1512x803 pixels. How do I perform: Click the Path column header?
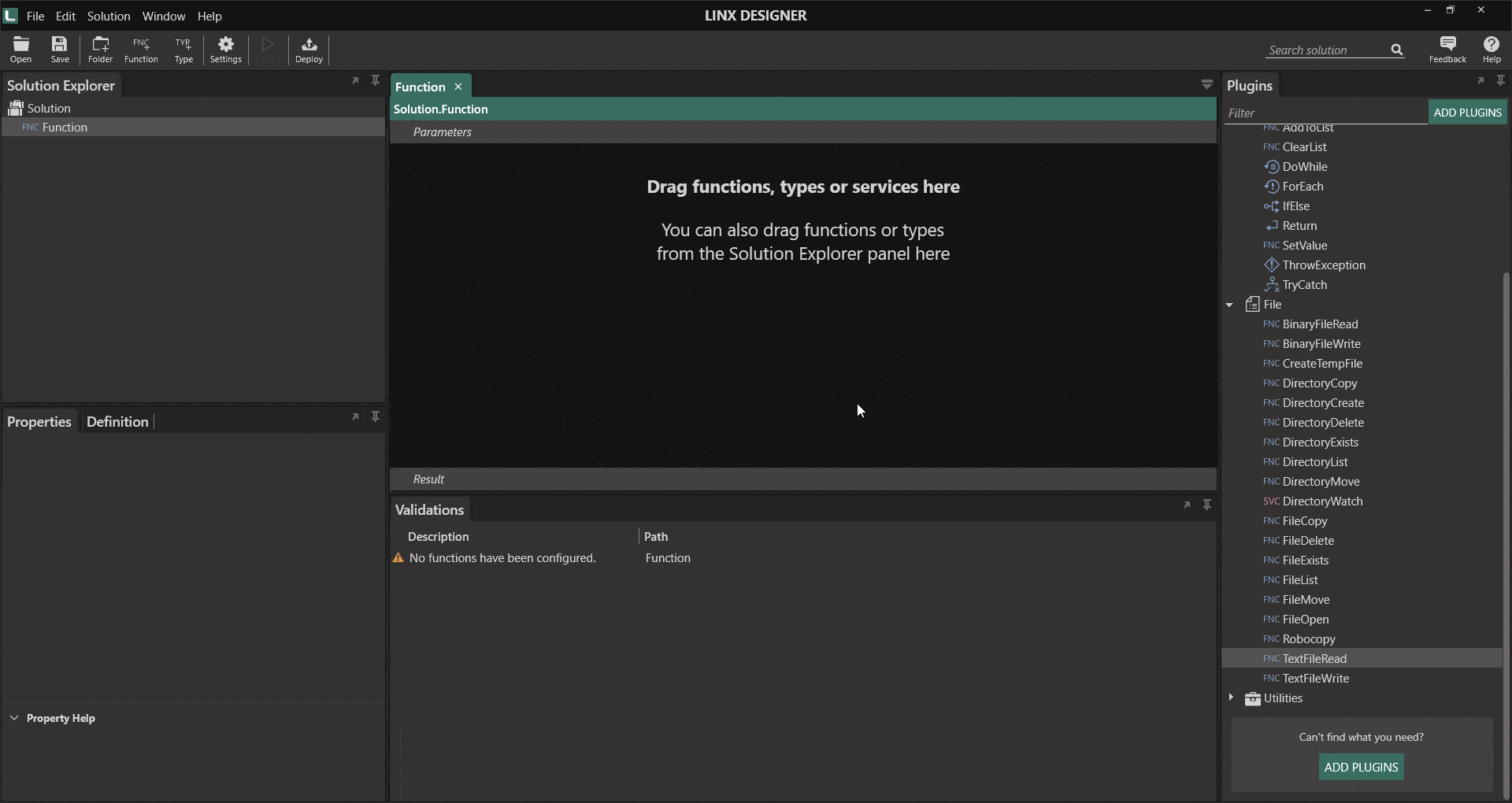click(x=656, y=537)
